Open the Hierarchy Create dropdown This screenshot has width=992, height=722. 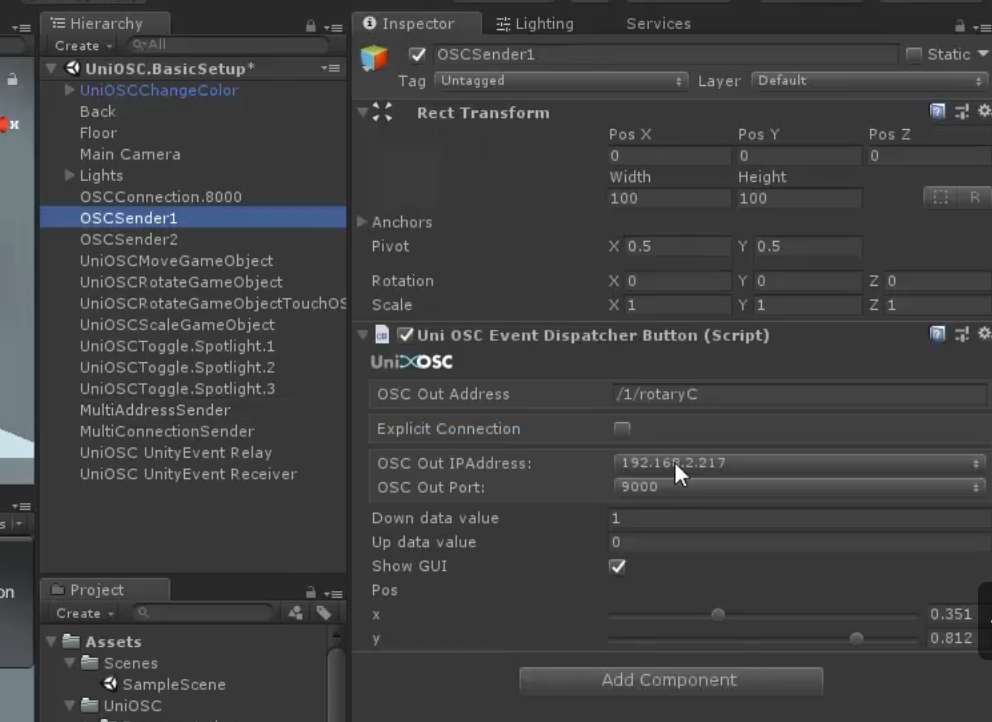coord(83,46)
